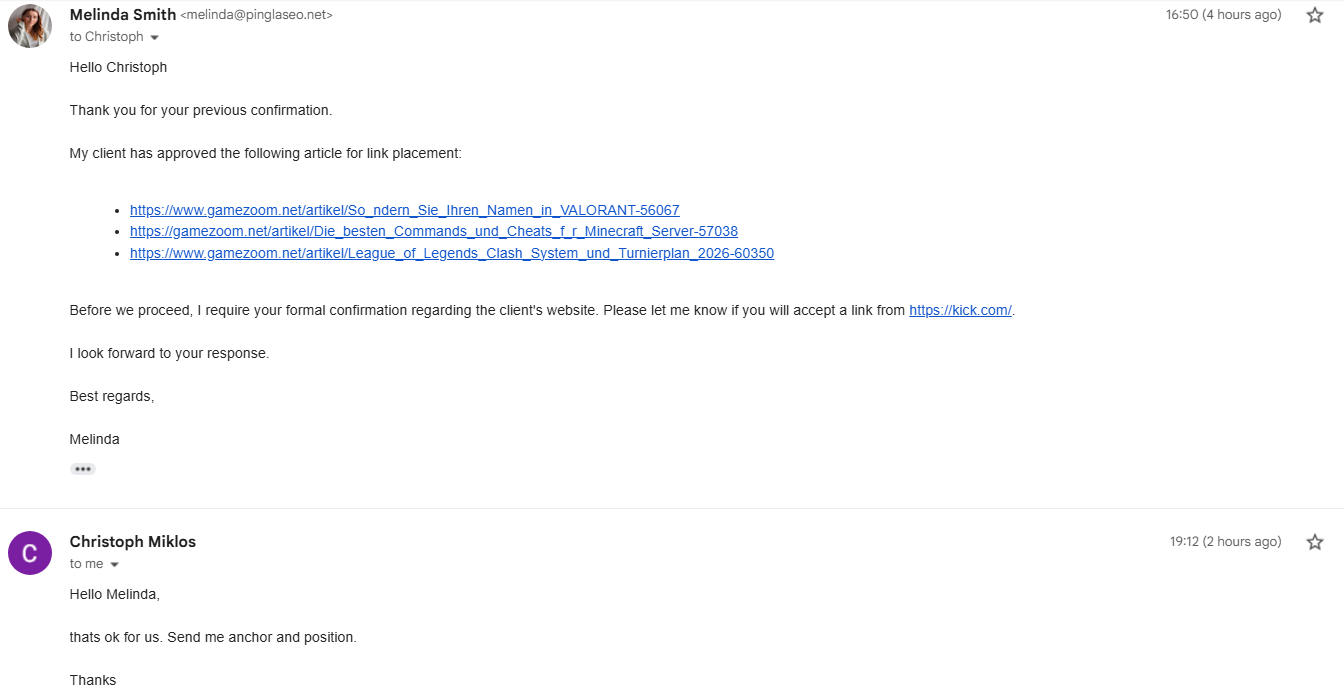Screen dimensions: 1344x689
Task: Click the melinda@pinglaseo.net email address
Action: click(x=256, y=15)
